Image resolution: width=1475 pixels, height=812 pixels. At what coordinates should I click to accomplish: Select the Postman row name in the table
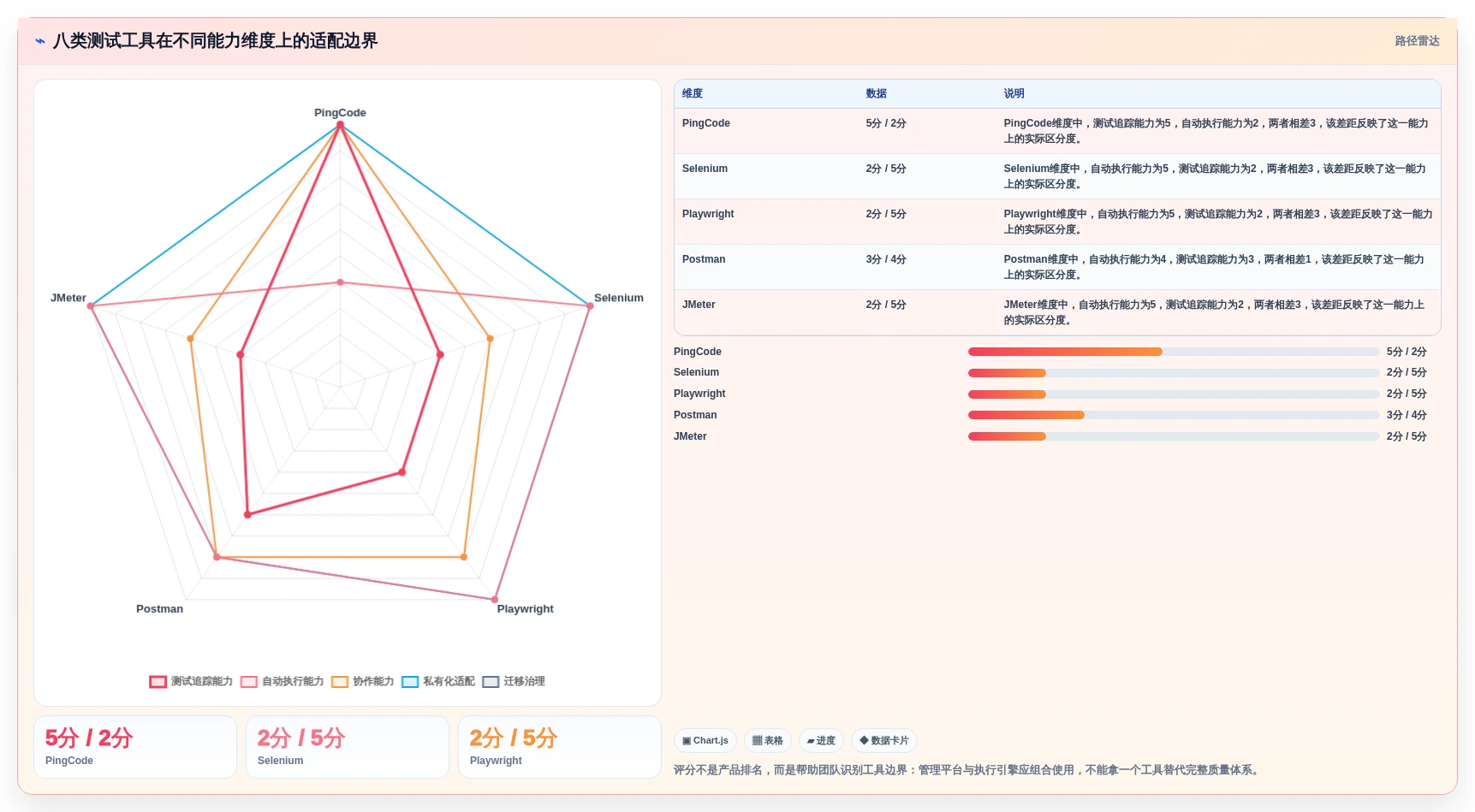click(x=704, y=259)
